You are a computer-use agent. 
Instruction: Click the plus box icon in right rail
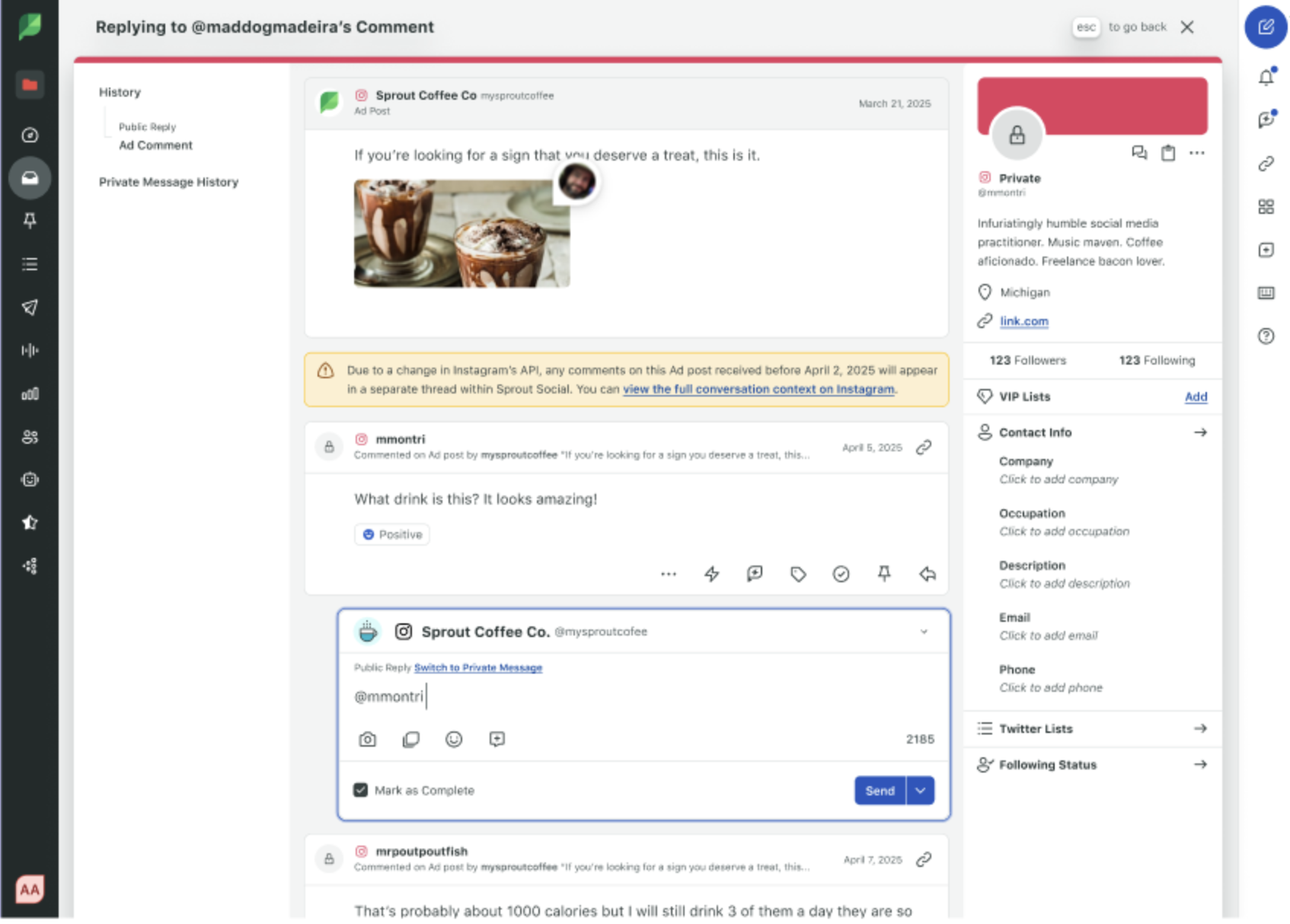click(x=1266, y=250)
